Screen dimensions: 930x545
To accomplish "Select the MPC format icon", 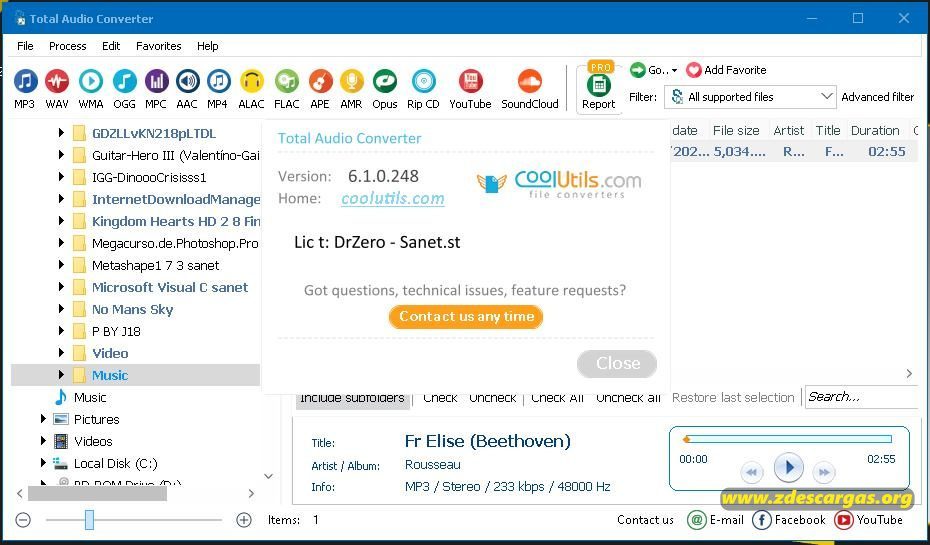I will pyautogui.click(x=156, y=82).
